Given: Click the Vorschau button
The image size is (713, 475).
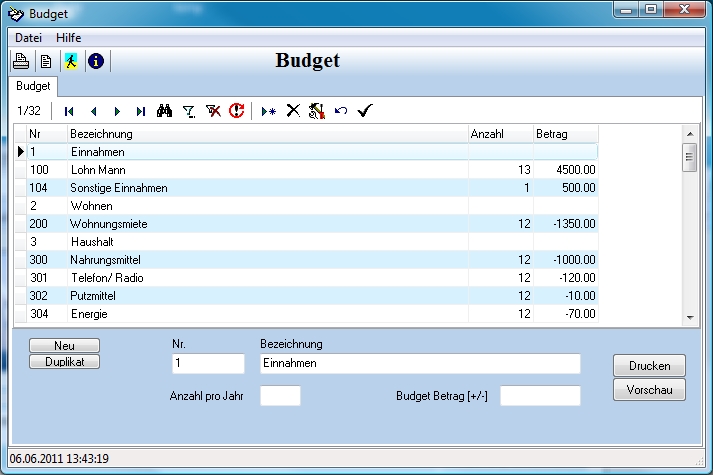Looking at the screenshot, I should pos(649,390).
